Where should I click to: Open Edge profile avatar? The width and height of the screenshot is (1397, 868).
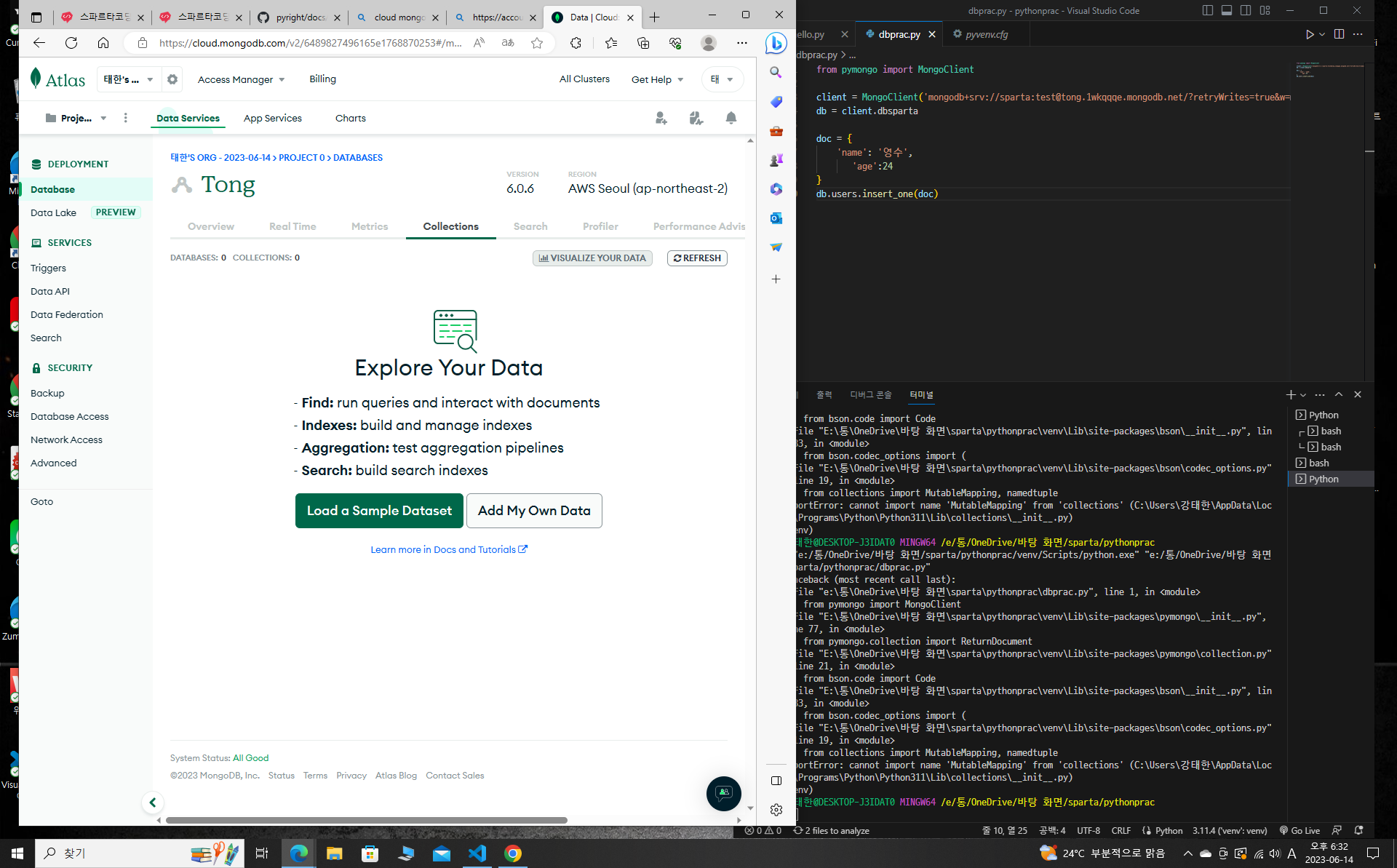coord(708,43)
